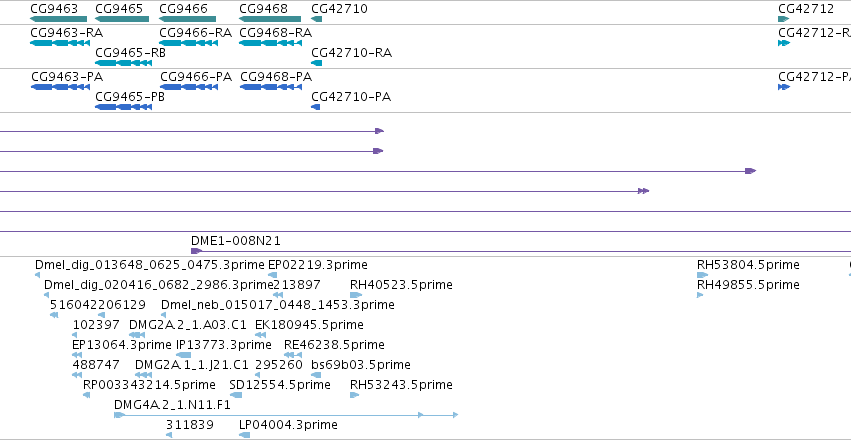Select Dmel_dig_013648_0625_0475.3prime label
The height and width of the screenshot is (440, 851).
click(150, 265)
